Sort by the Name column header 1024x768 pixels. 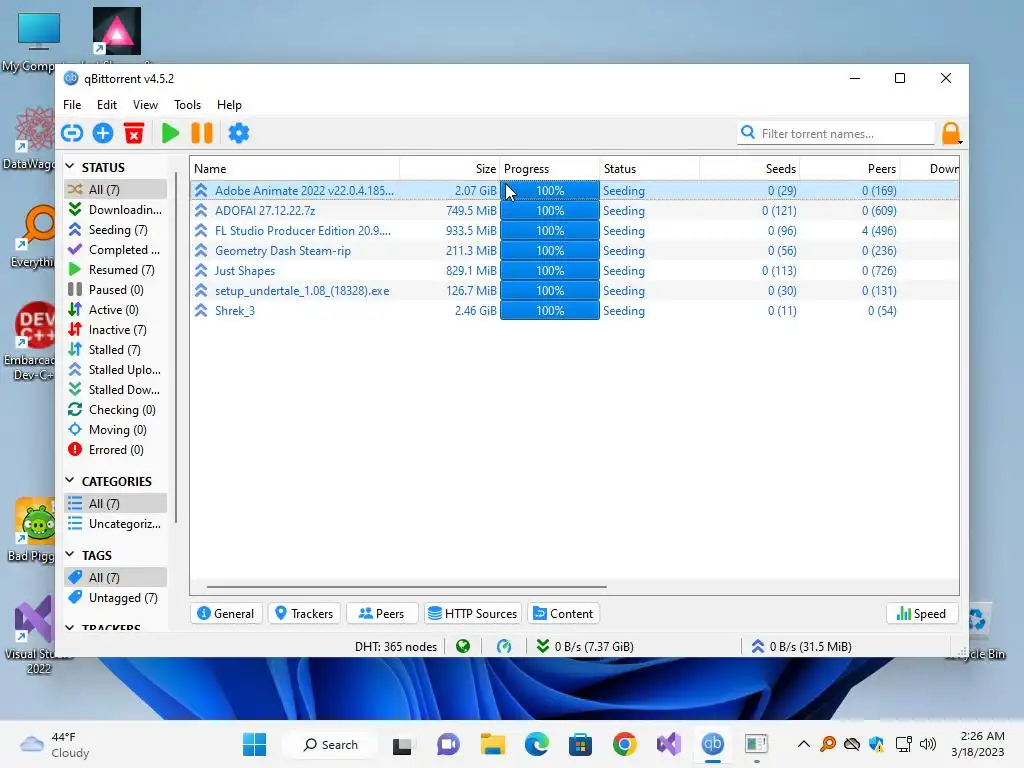[x=295, y=168]
